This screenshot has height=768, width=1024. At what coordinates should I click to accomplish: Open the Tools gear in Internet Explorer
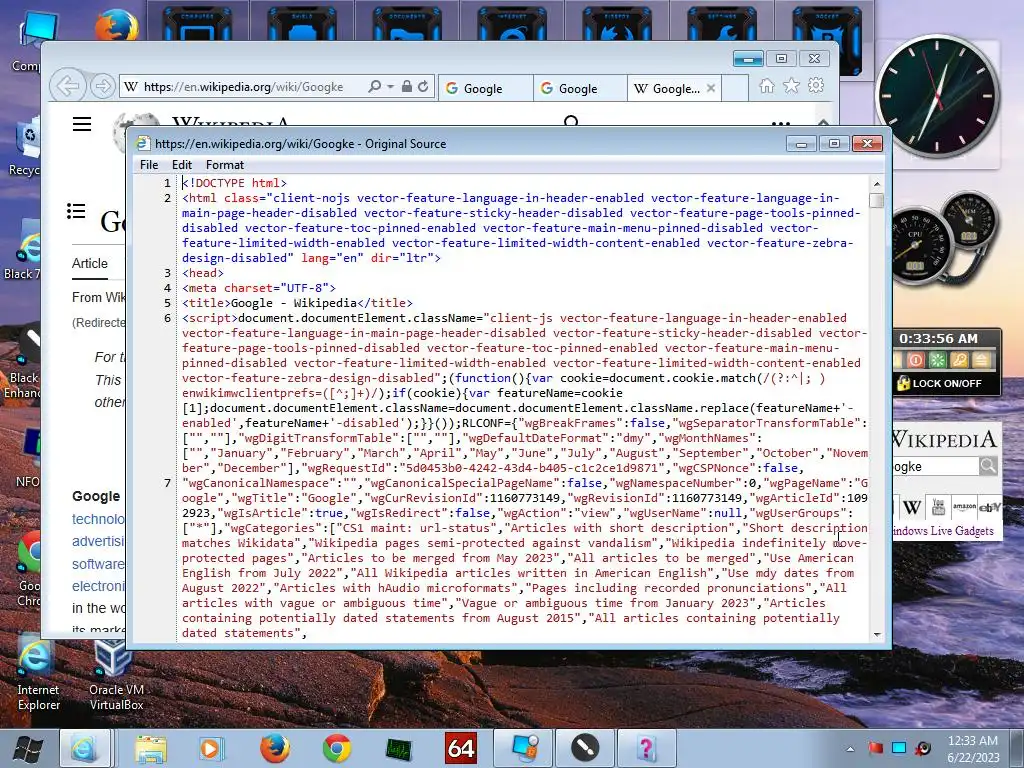[x=816, y=86]
